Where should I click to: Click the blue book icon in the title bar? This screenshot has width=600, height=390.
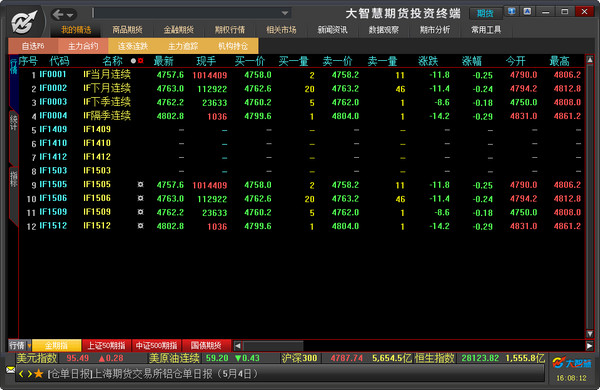(512, 11)
